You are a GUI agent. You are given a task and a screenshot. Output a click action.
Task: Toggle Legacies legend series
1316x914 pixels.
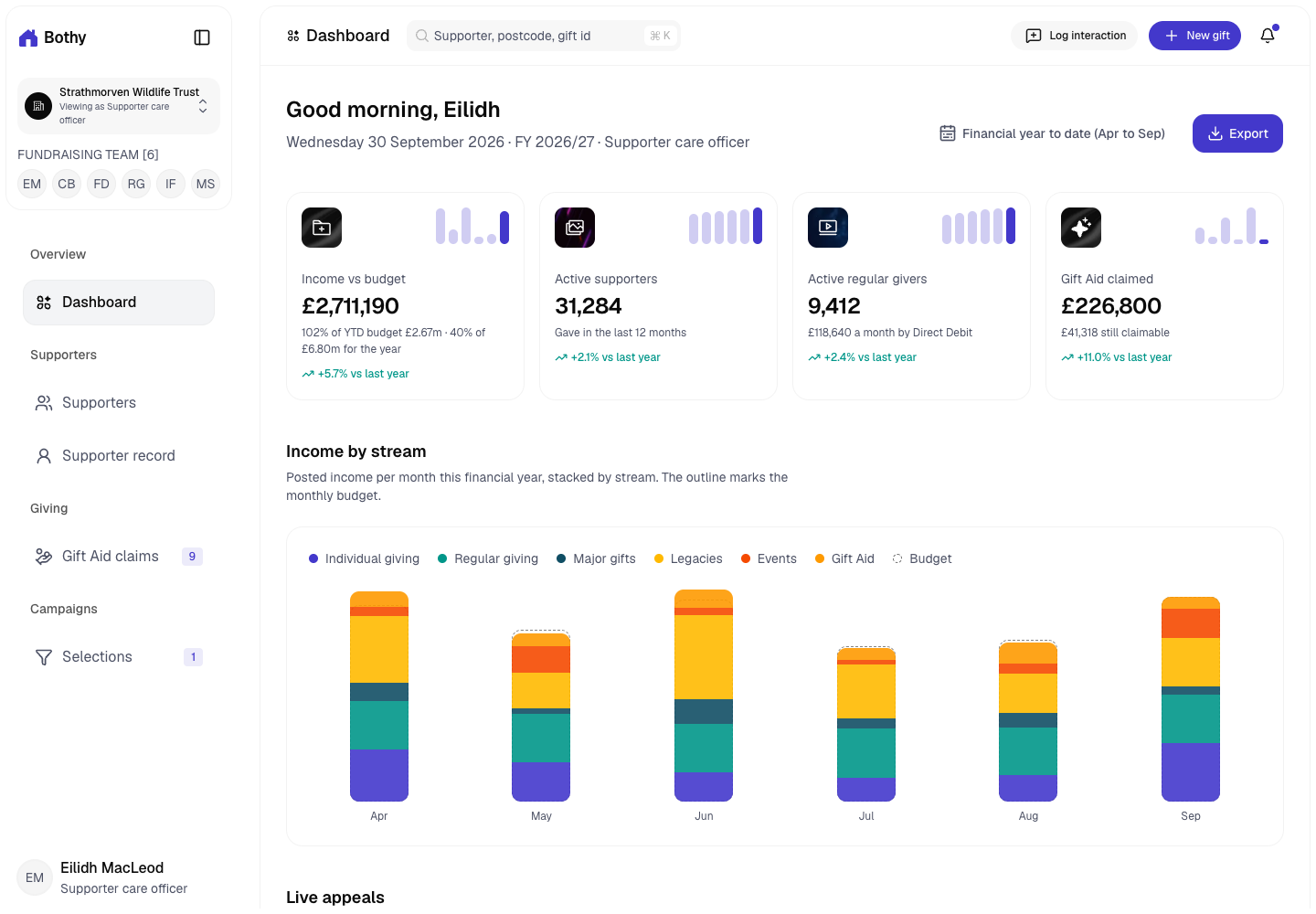(688, 558)
